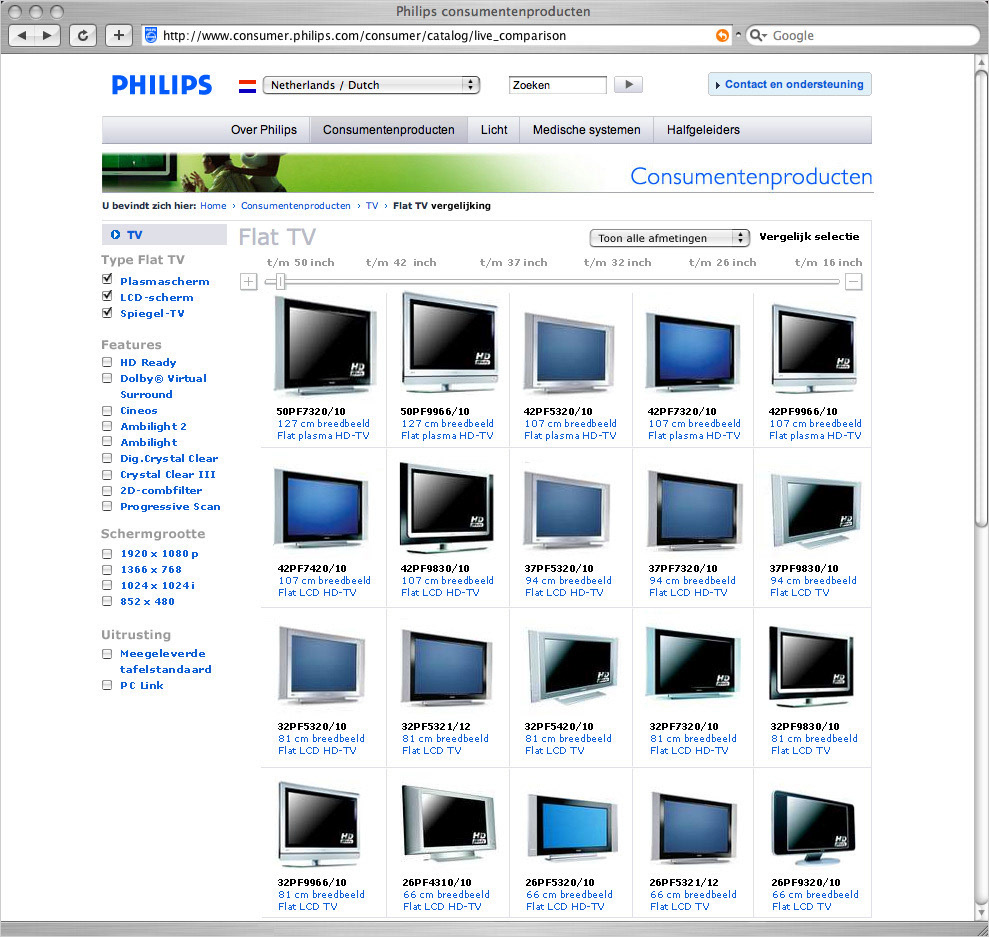Open the 26PF5320/10 TV image

pos(573,827)
